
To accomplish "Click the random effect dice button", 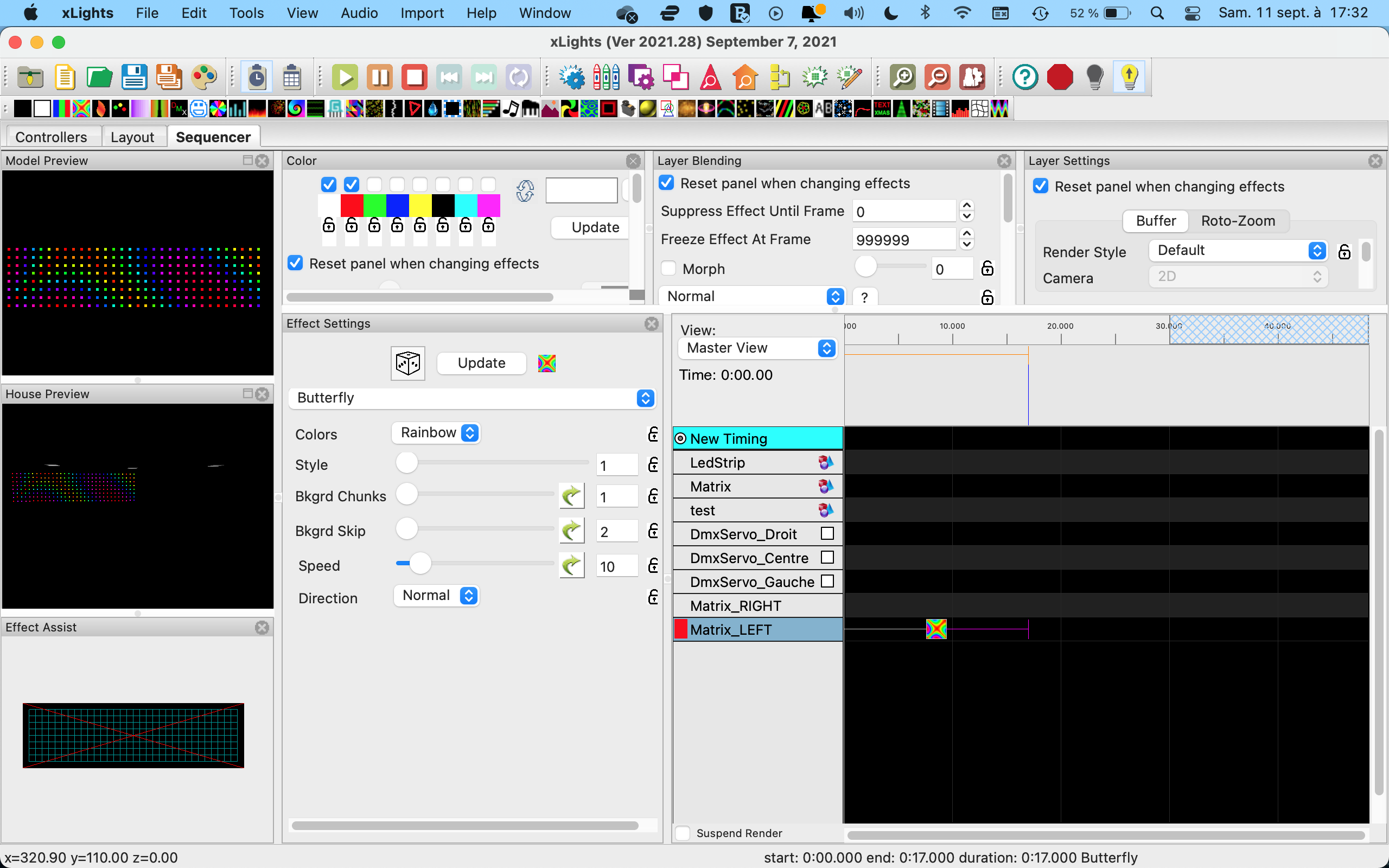I will pyautogui.click(x=407, y=363).
